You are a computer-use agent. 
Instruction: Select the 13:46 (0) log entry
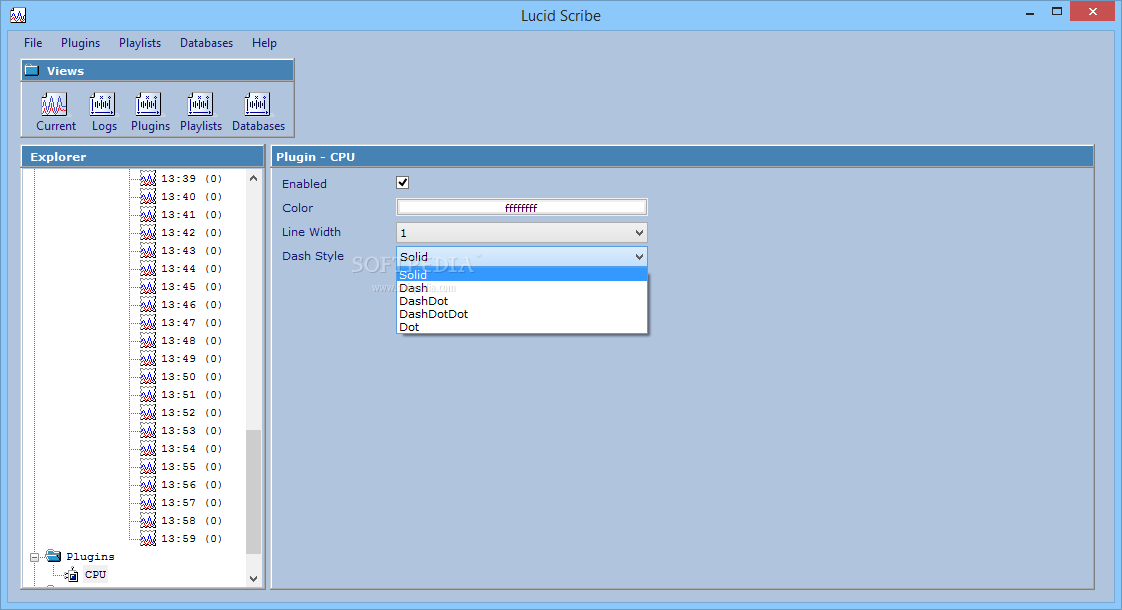[x=191, y=304]
